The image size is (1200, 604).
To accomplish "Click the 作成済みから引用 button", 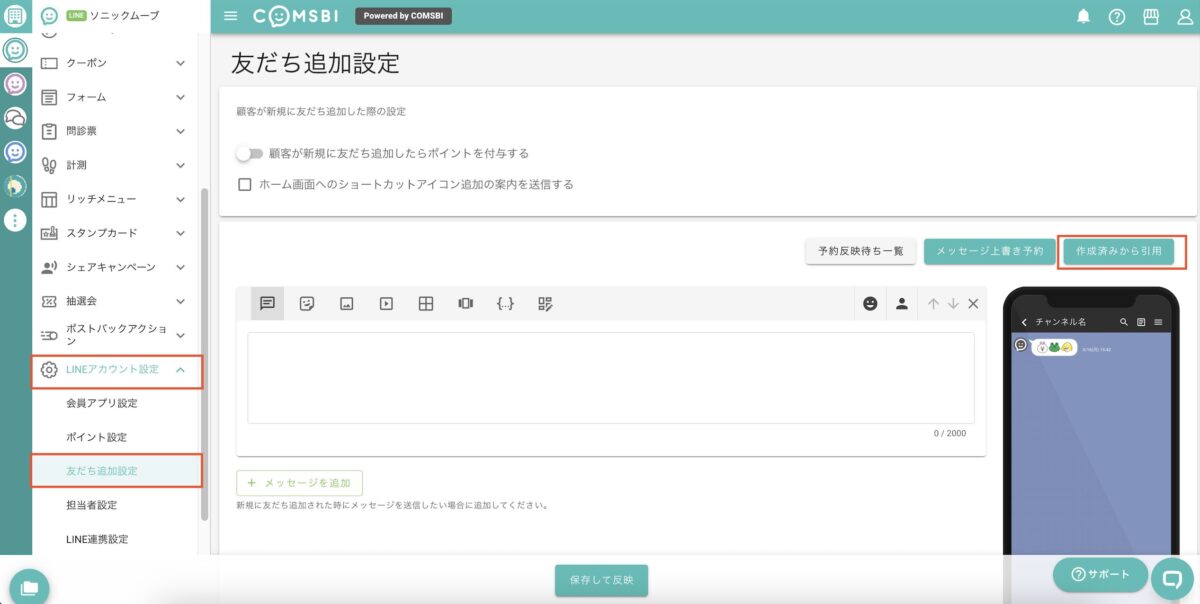I will coord(1118,252).
